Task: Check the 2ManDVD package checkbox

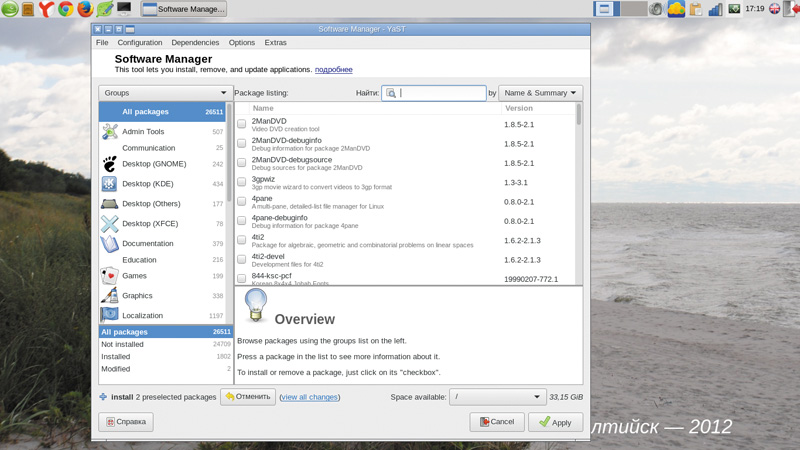Action: 241,123
